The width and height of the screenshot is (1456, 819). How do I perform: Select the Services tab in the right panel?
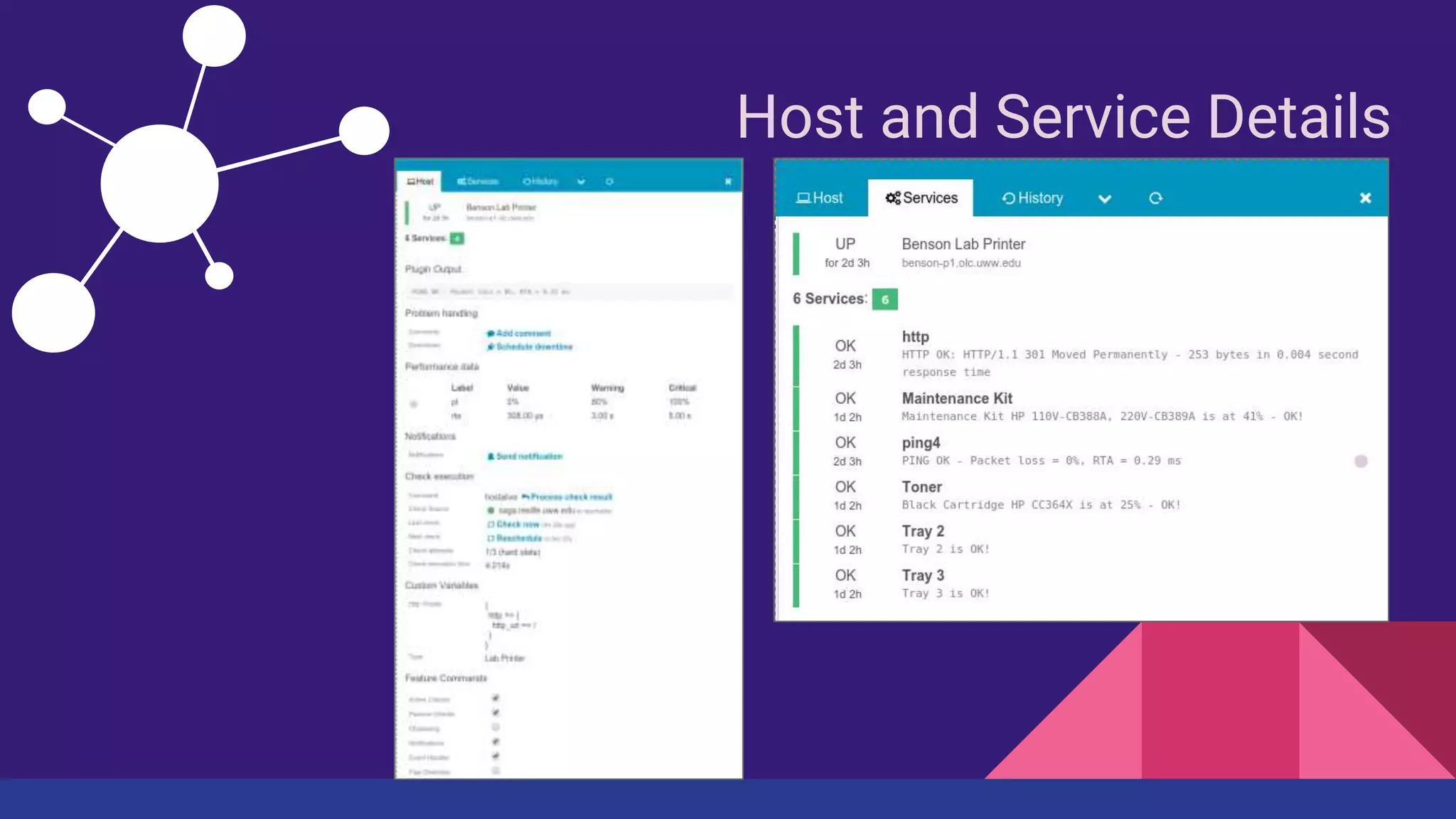(x=921, y=198)
